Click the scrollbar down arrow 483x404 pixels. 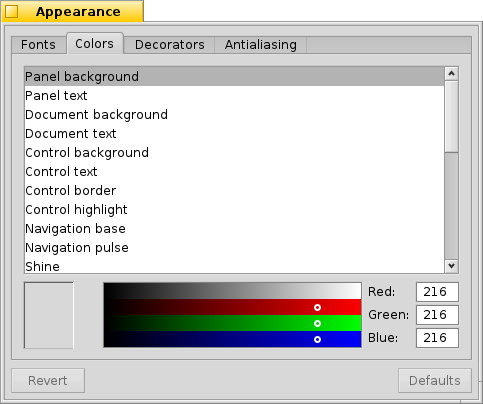tap(452, 266)
